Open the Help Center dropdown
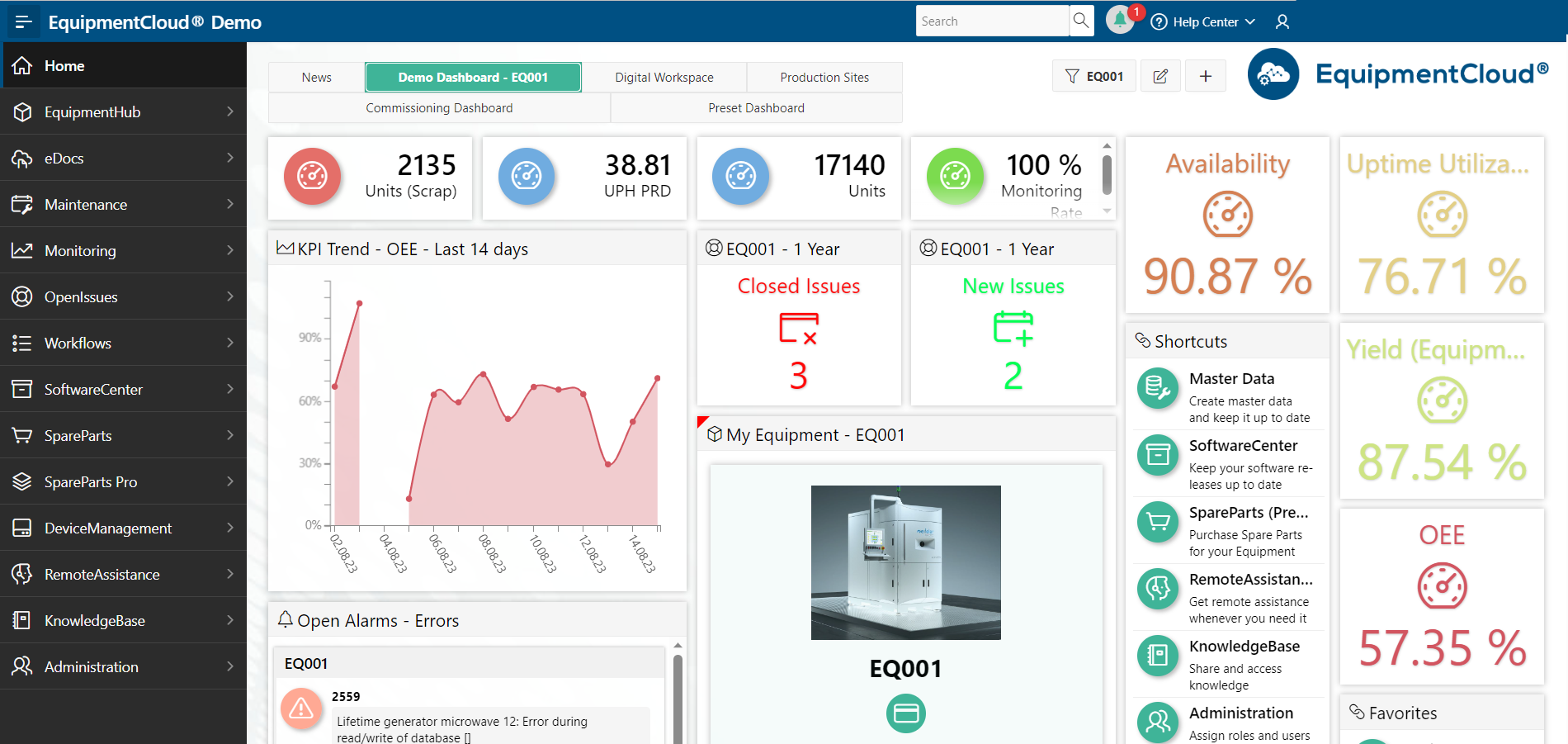The image size is (1568, 744). click(1202, 21)
